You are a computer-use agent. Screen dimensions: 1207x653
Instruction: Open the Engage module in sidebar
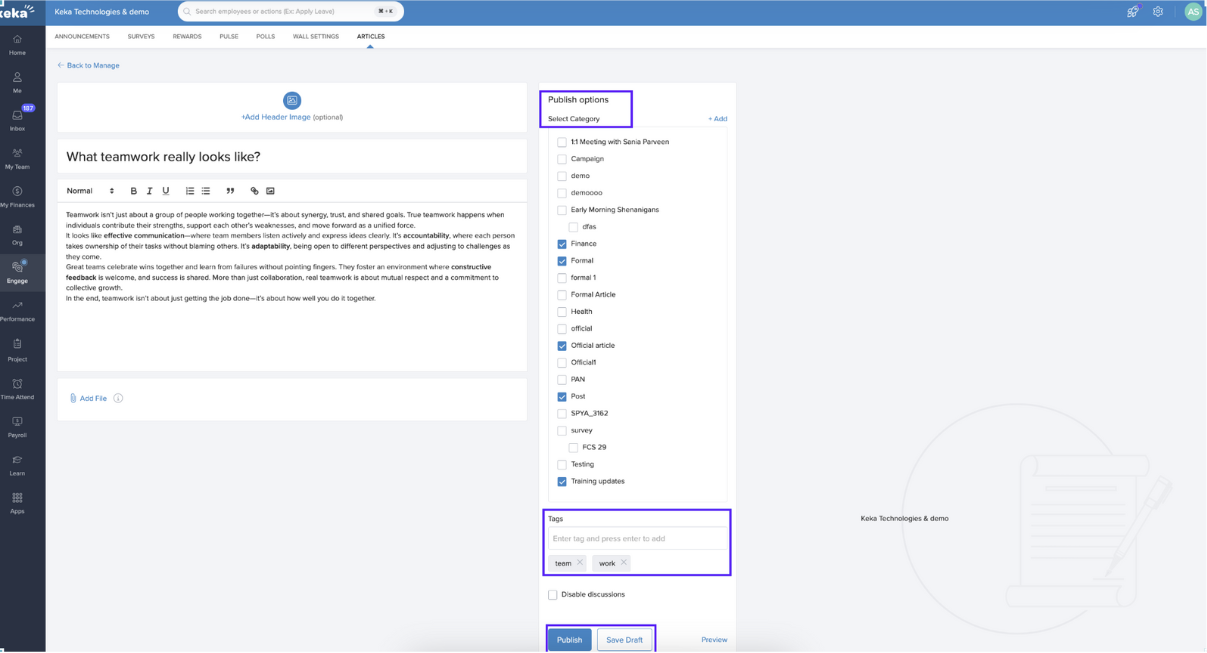(17, 271)
